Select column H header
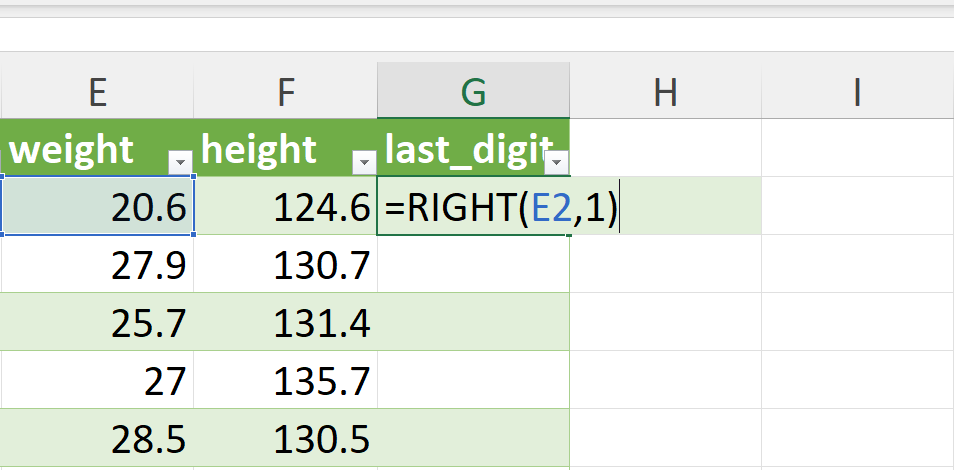This screenshot has width=954, height=470. [x=665, y=93]
